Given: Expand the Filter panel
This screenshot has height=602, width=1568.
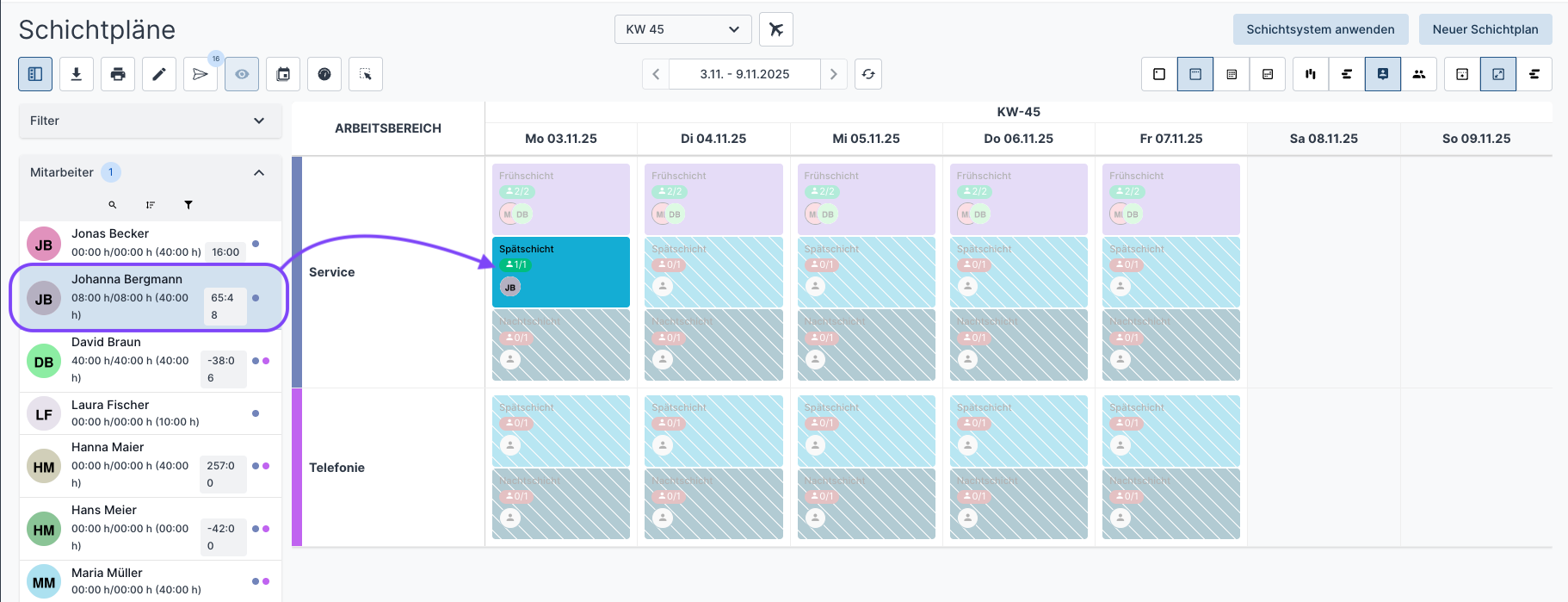Looking at the screenshot, I should tap(150, 121).
